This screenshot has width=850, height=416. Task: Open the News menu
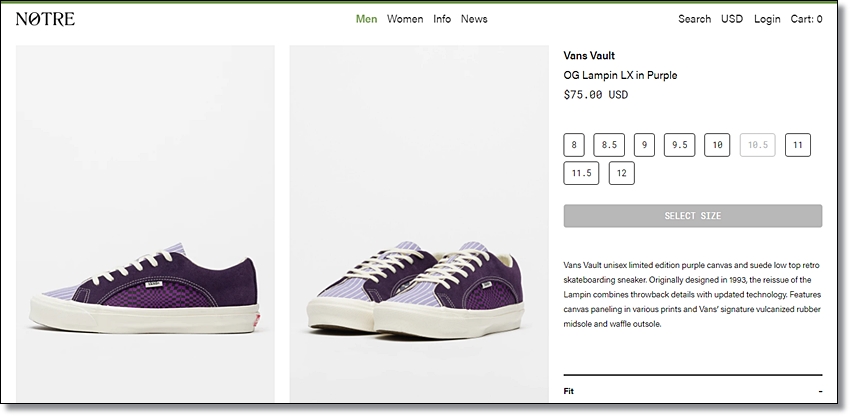[474, 19]
